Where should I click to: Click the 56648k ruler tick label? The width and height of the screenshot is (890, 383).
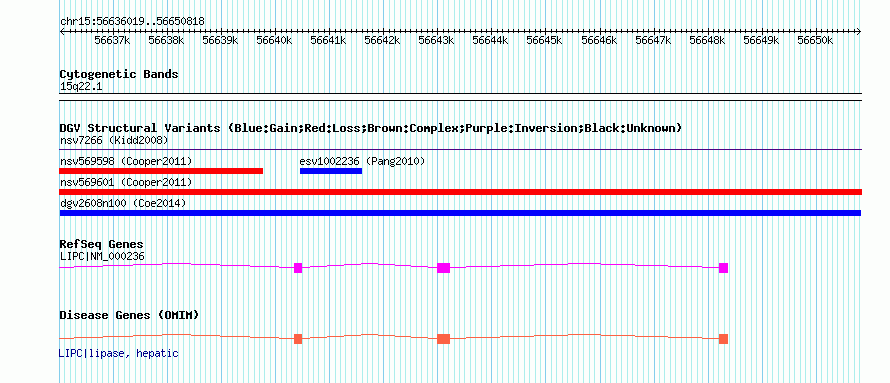pos(707,41)
